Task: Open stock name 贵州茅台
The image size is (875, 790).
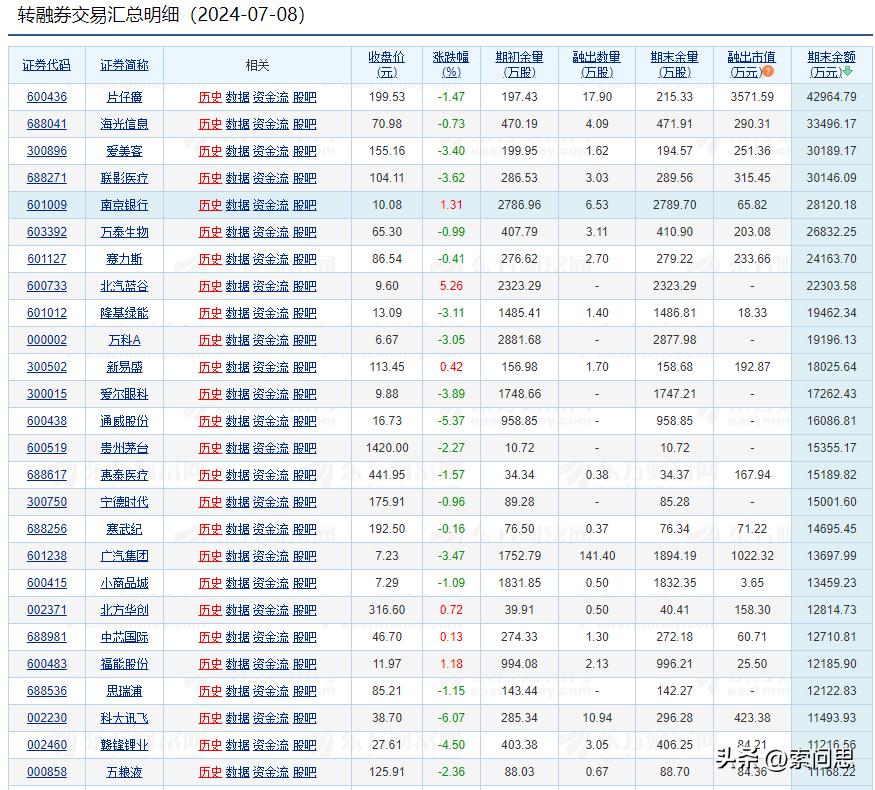Action: [124, 448]
